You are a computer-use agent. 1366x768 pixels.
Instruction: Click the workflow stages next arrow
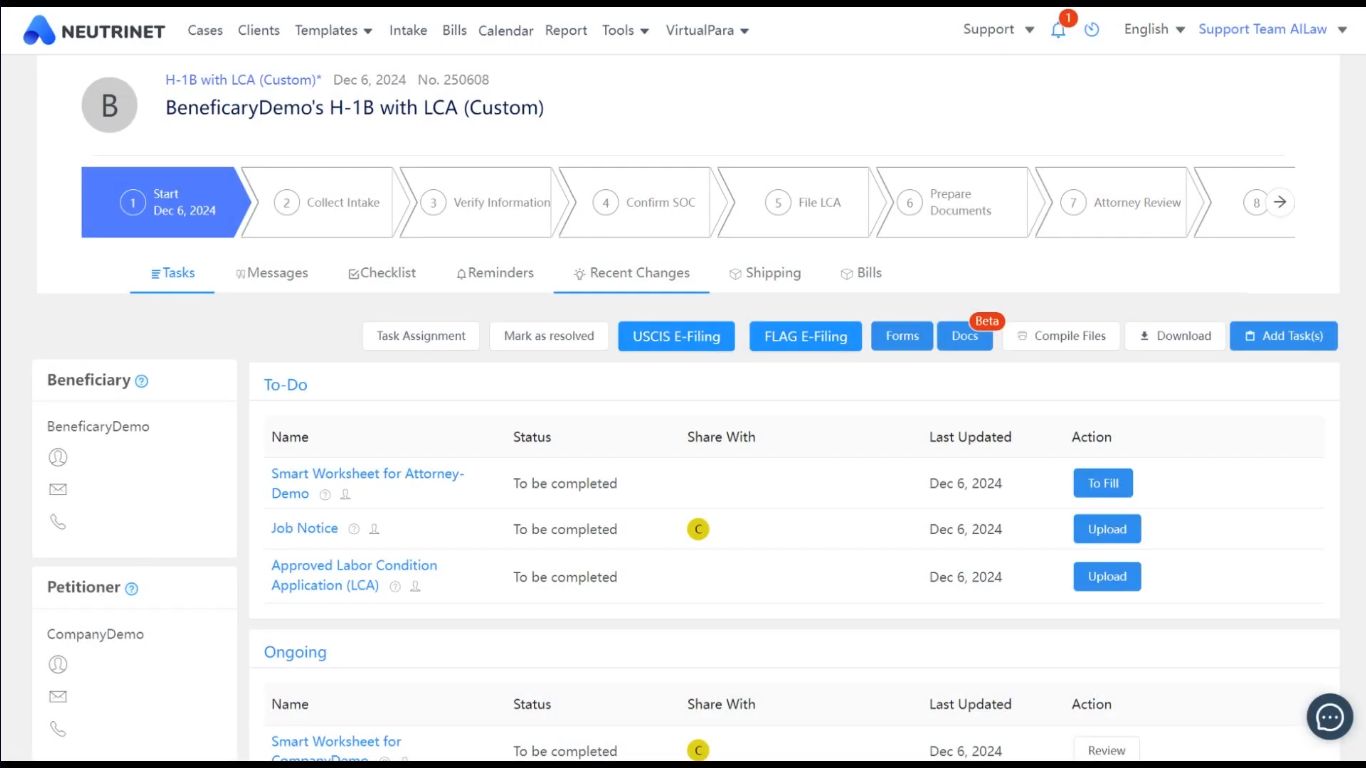click(x=1280, y=202)
